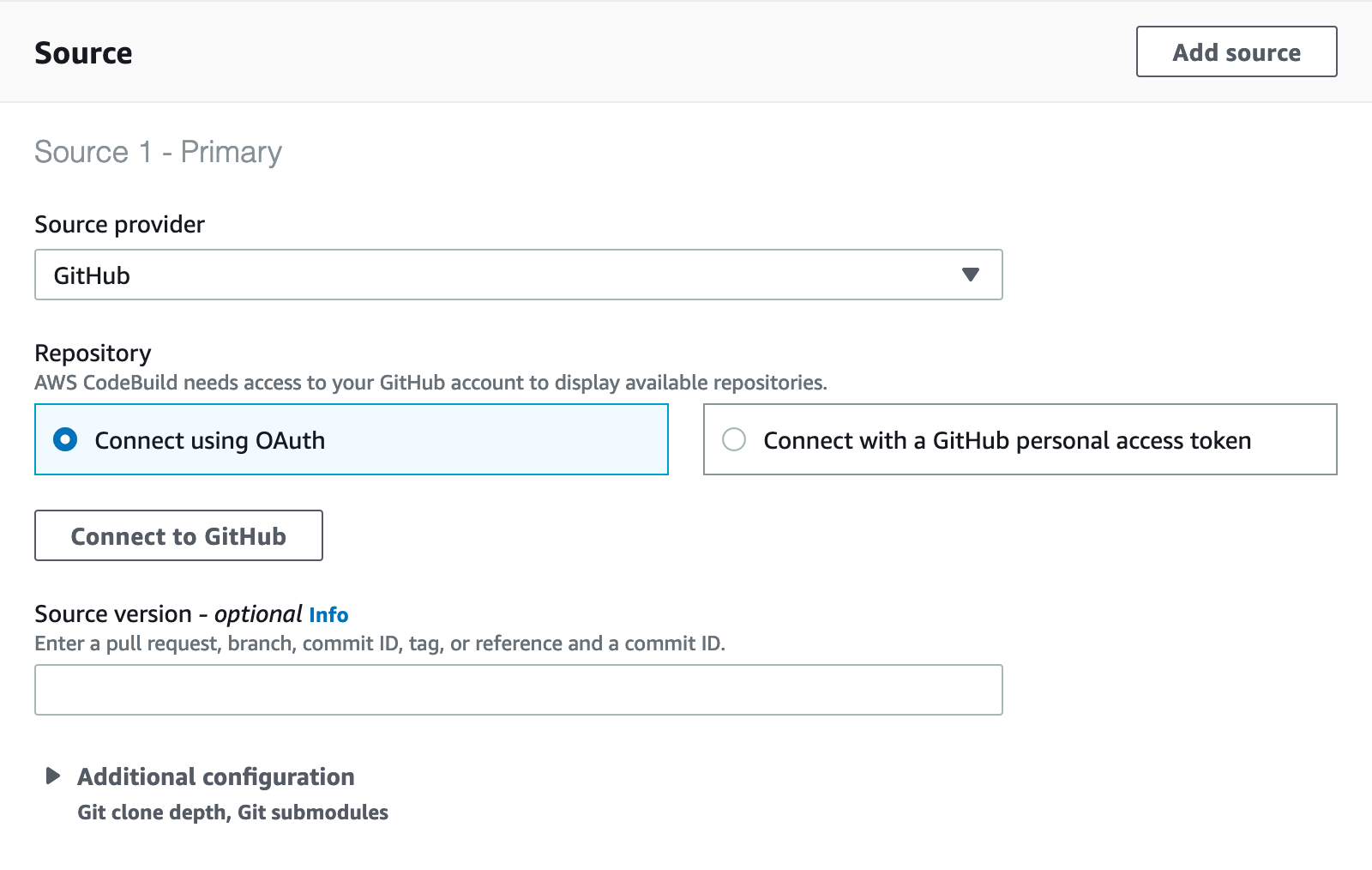Expand the Additional configuration section
Viewport: 1372px width, 870px height.
pos(216,776)
